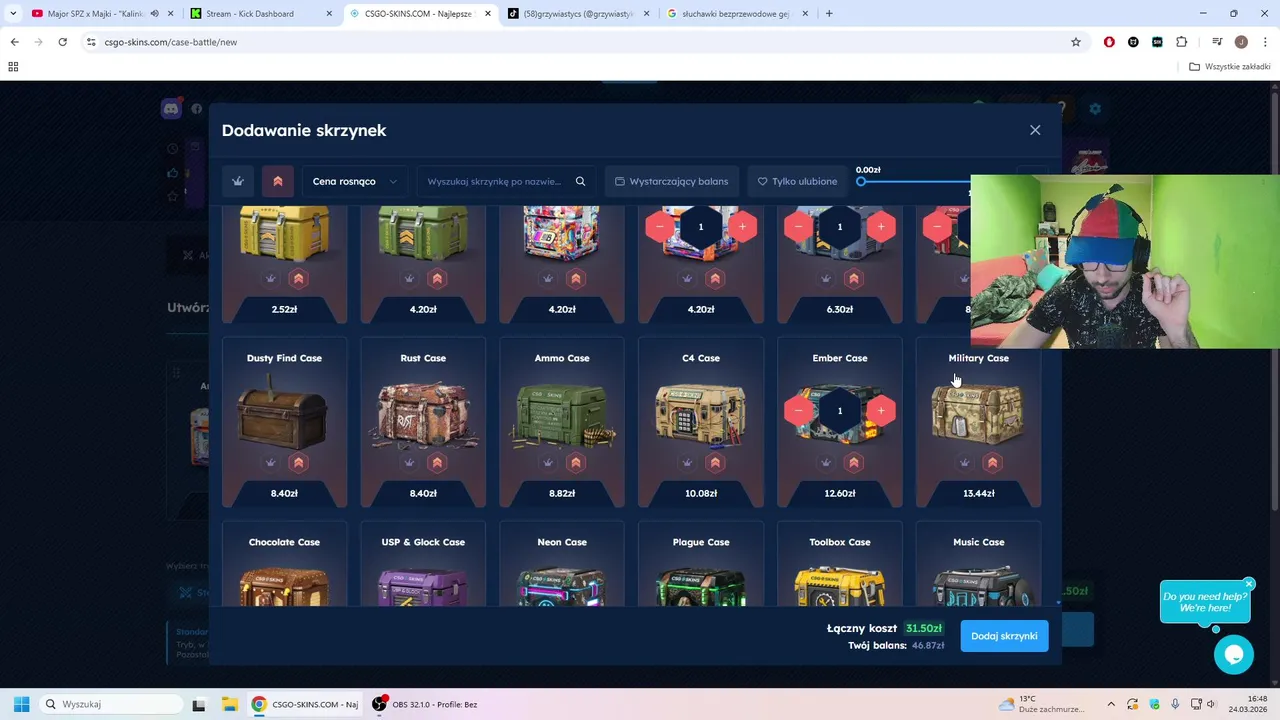1280x720 pixels.
Task: Toggle the crown filter in toolbar
Action: pyautogui.click(x=238, y=181)
